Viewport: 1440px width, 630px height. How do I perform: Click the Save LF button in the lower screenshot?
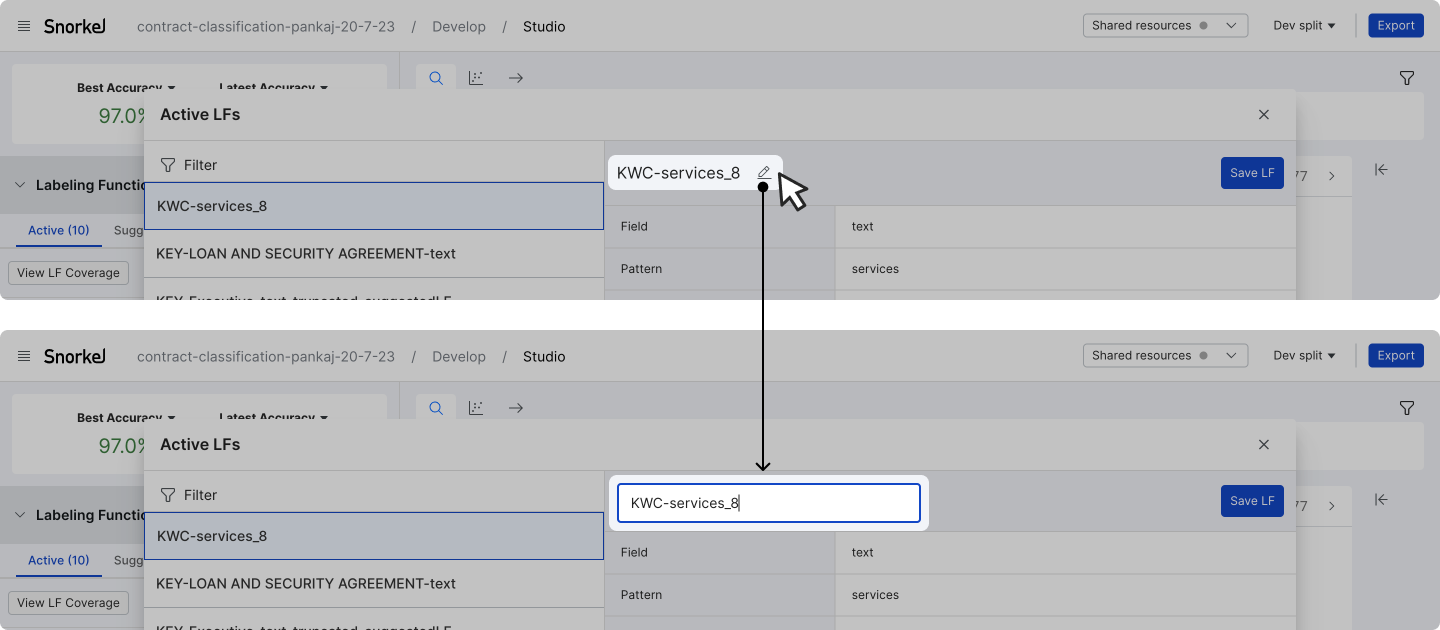point(1252,501)
